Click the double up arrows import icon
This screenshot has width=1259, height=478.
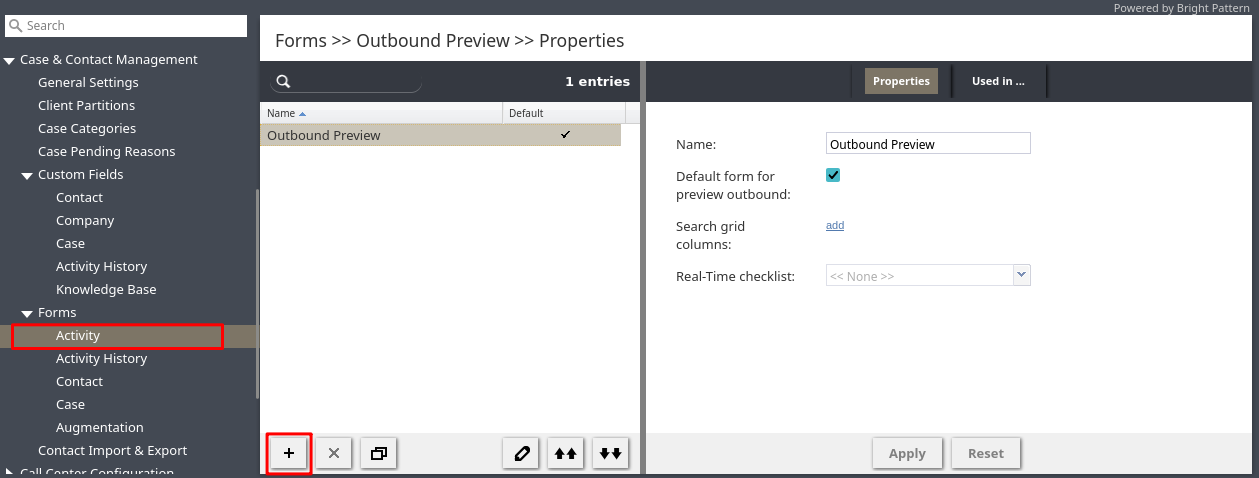(566, 453)
